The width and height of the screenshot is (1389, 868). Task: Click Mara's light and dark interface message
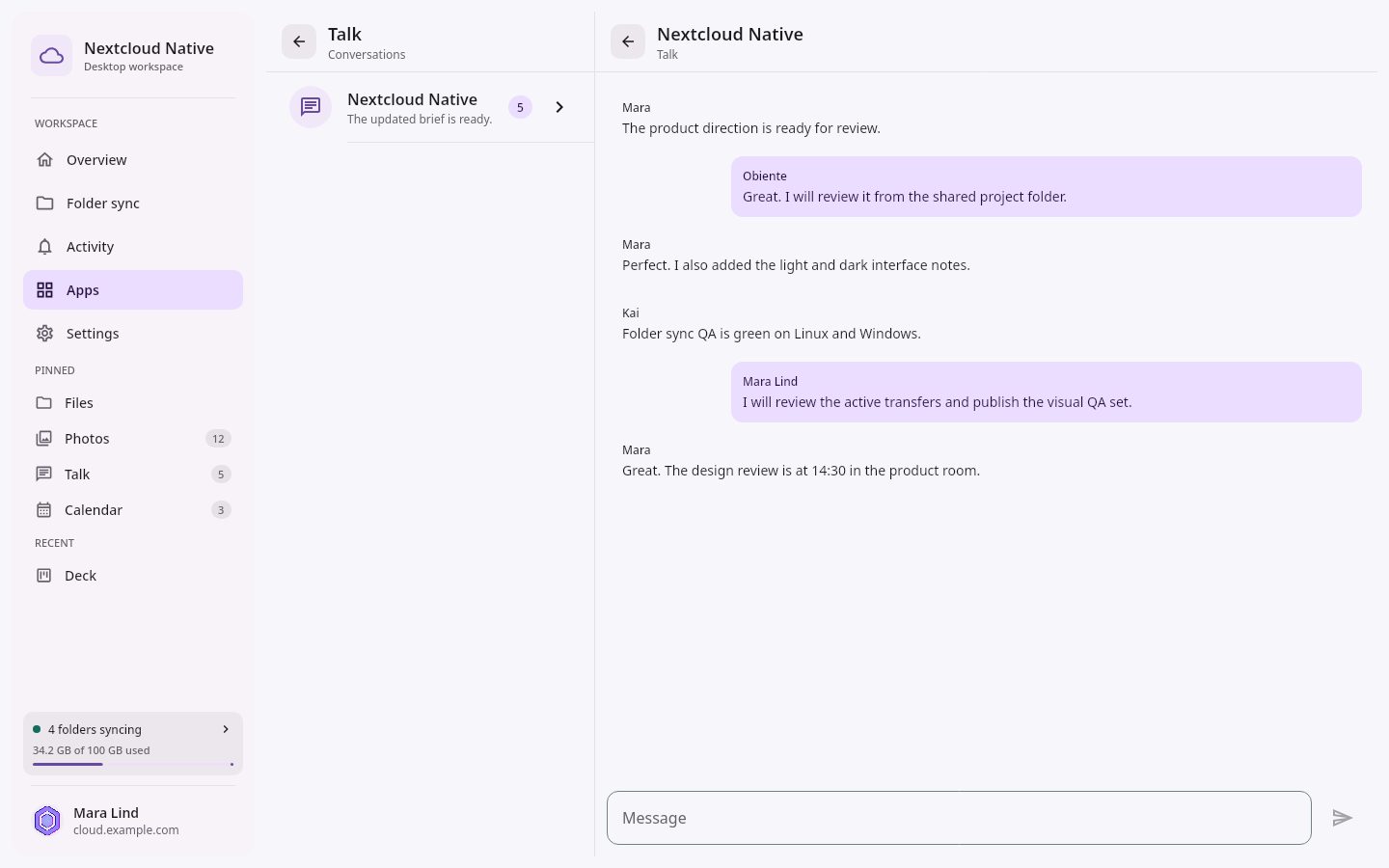[796, 265]
